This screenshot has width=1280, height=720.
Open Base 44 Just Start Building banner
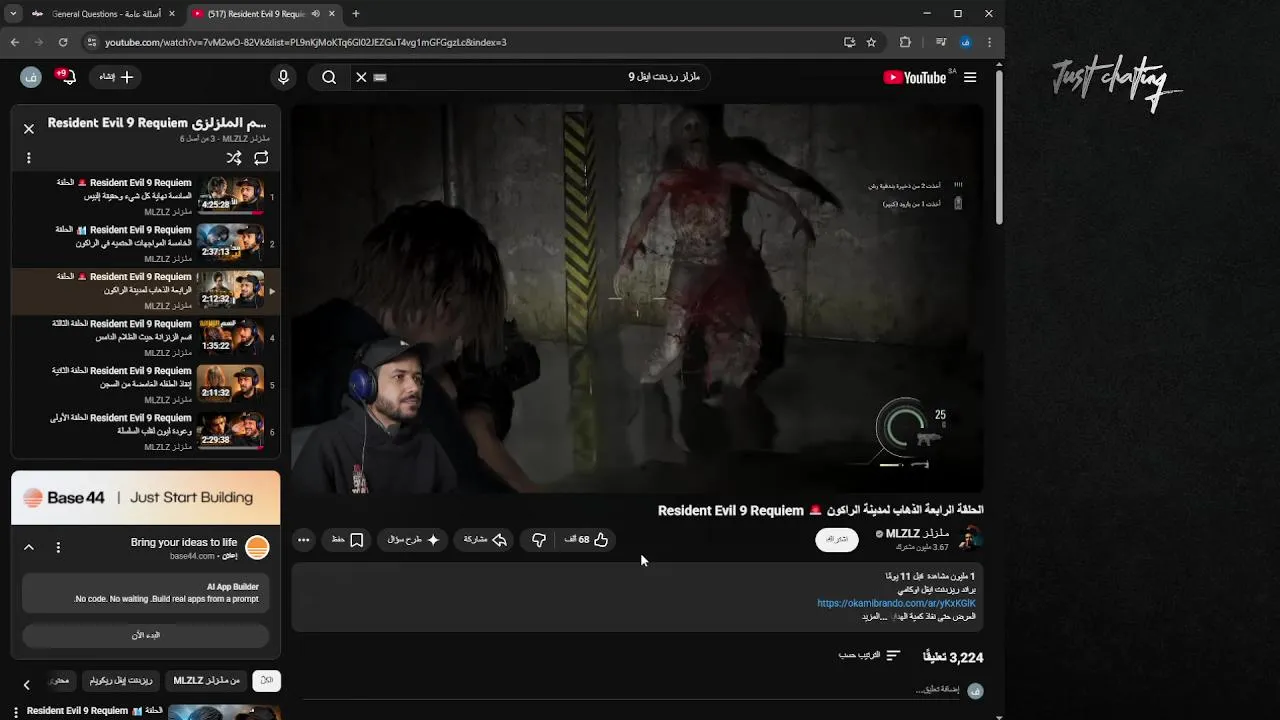(146, 498)
